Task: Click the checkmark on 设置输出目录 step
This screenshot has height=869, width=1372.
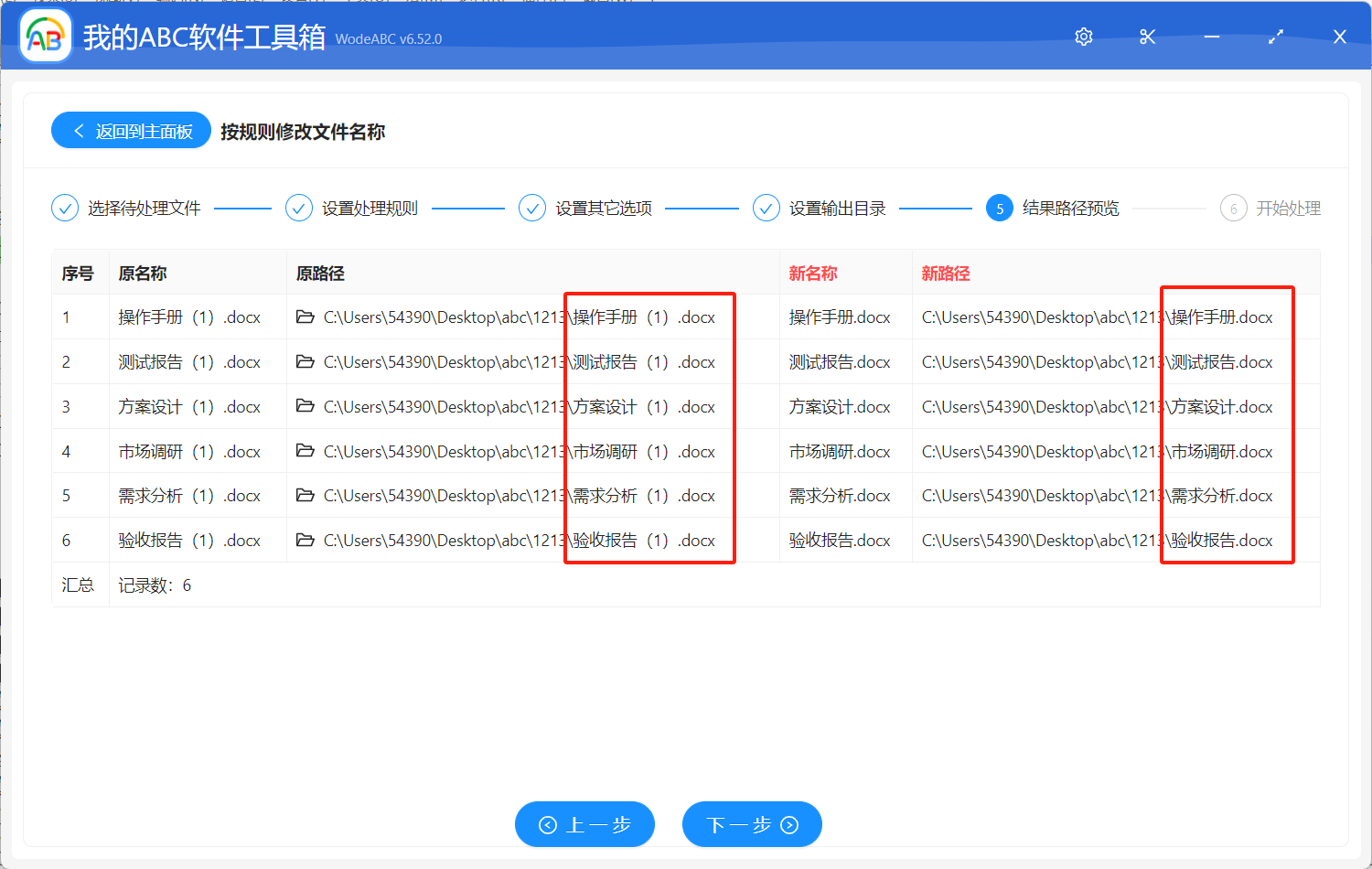Action: tap(766, 208)
